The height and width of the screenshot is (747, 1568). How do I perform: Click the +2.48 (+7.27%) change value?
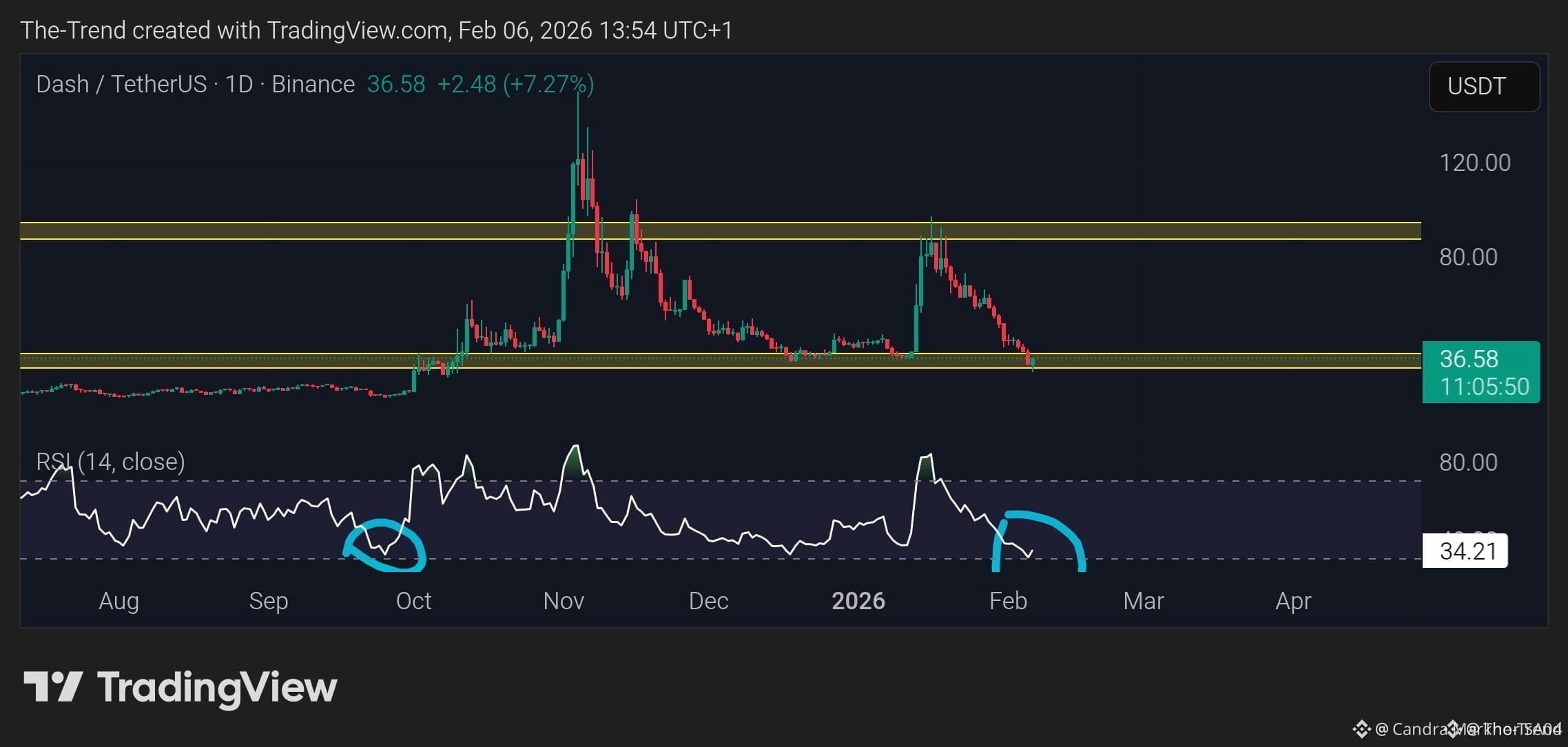[516, 84]
